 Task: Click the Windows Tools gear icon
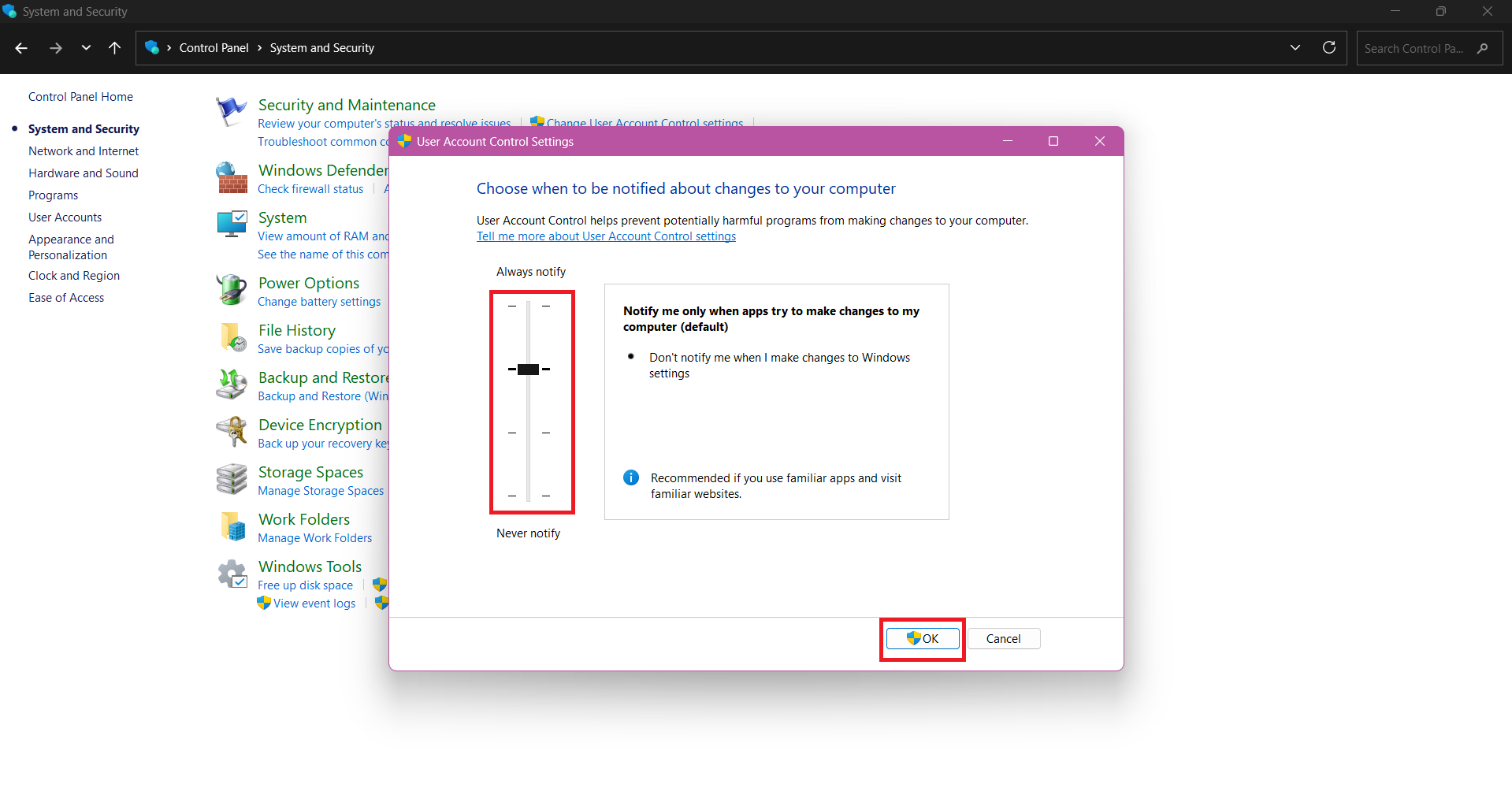pos(232,574)
